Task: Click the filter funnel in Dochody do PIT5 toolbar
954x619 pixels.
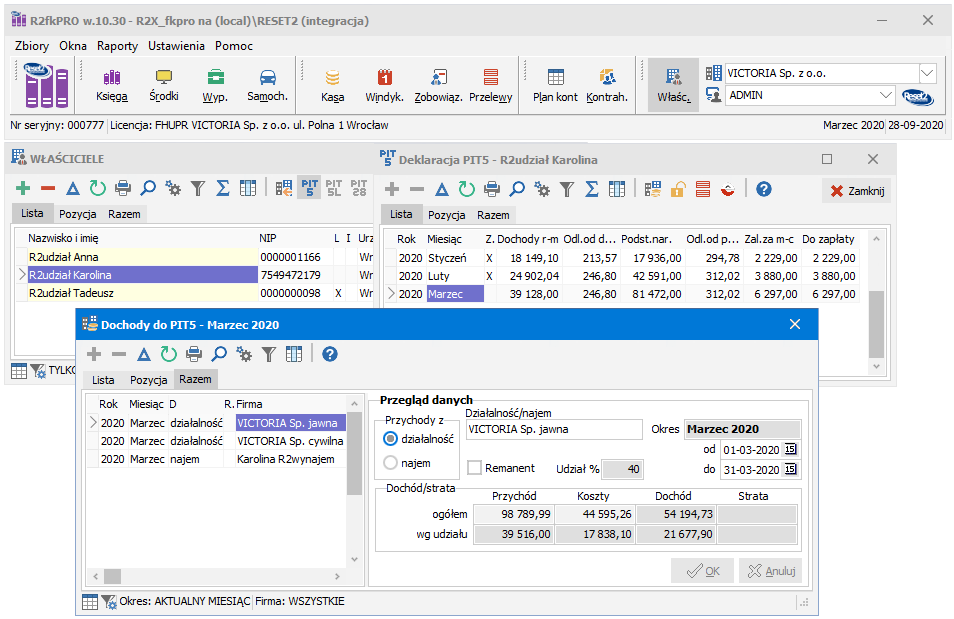Action: [x=269, y=354]
